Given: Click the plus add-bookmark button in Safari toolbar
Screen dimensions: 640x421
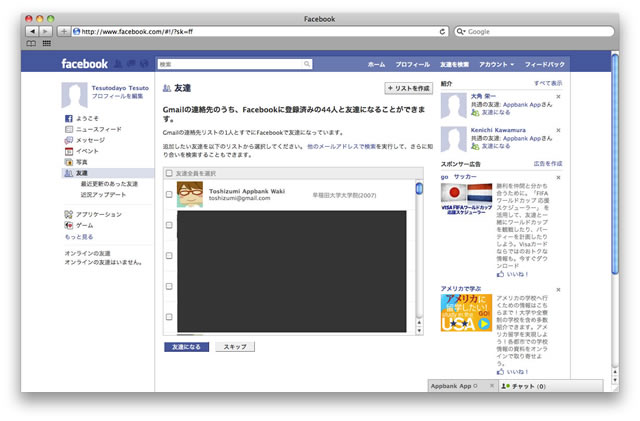Looking at the screenshot, I should [x=64, y=31].
